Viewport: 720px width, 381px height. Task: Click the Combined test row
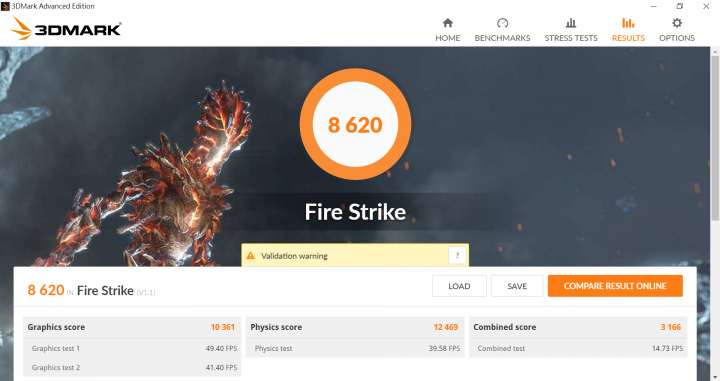click(578, 348)
